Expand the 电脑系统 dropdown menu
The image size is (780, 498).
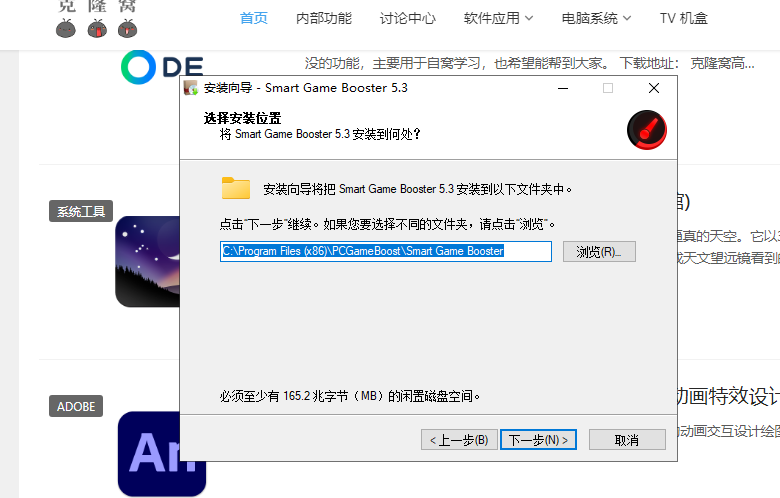click(596, 18)
